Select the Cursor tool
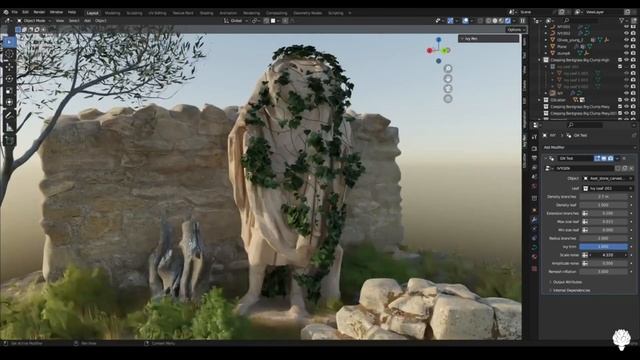This screenshot has width=640, height=360. click(9, 53)
